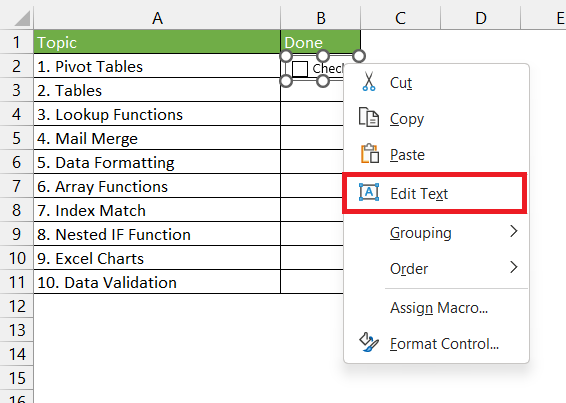Click the Cut scissors icon
Screen dimensions: 566x403
[369, 82]
